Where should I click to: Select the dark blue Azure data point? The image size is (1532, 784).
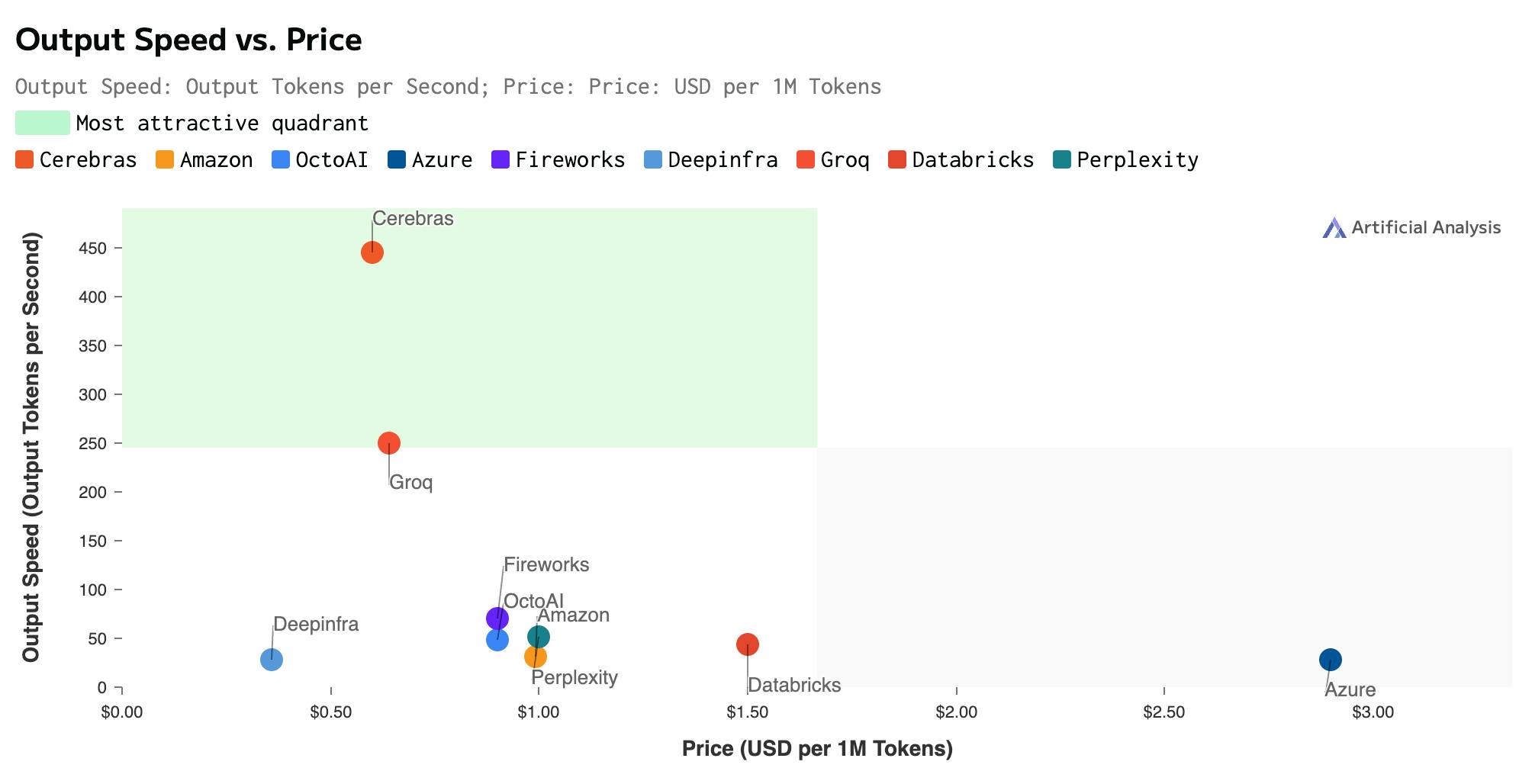(x=1330, y=660)
